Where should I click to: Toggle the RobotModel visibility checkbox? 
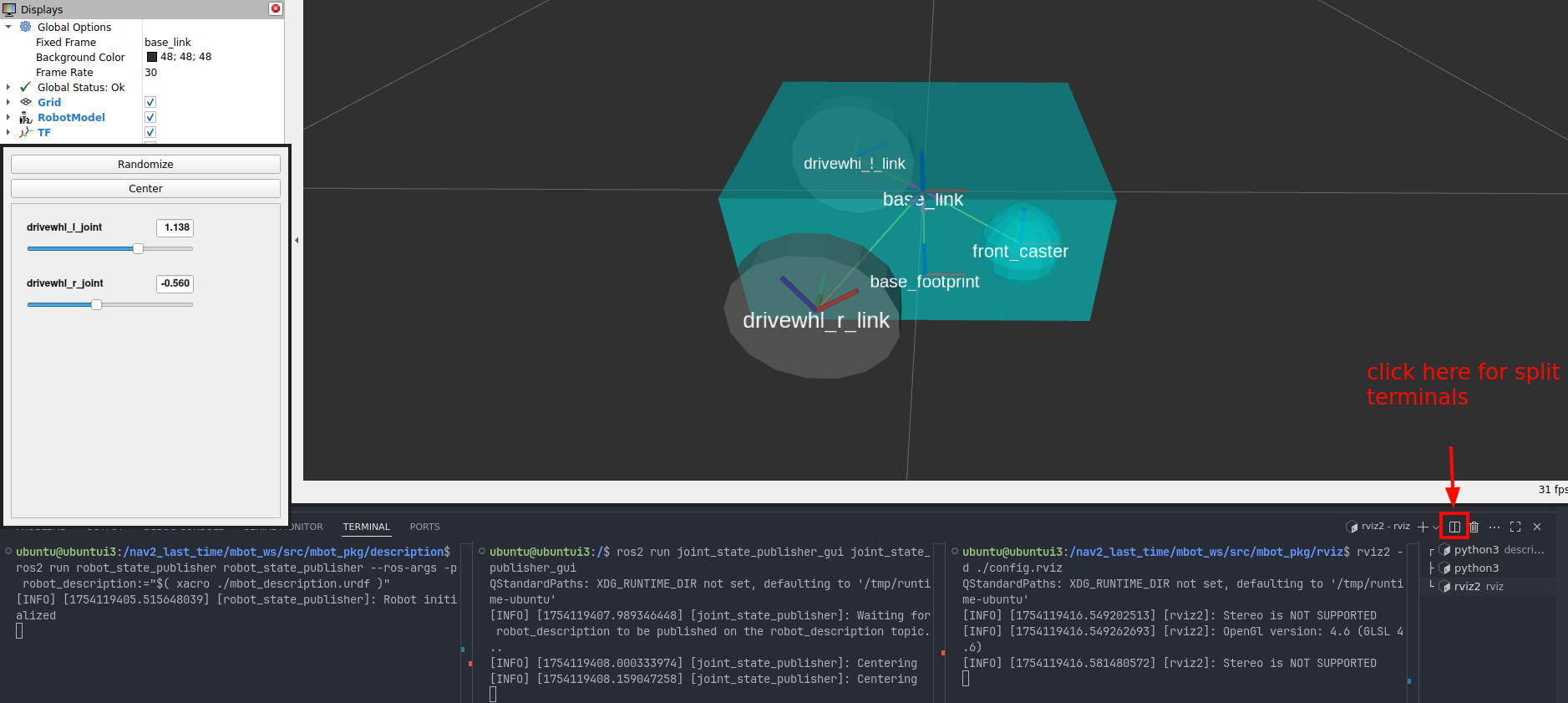coord(150,118)
